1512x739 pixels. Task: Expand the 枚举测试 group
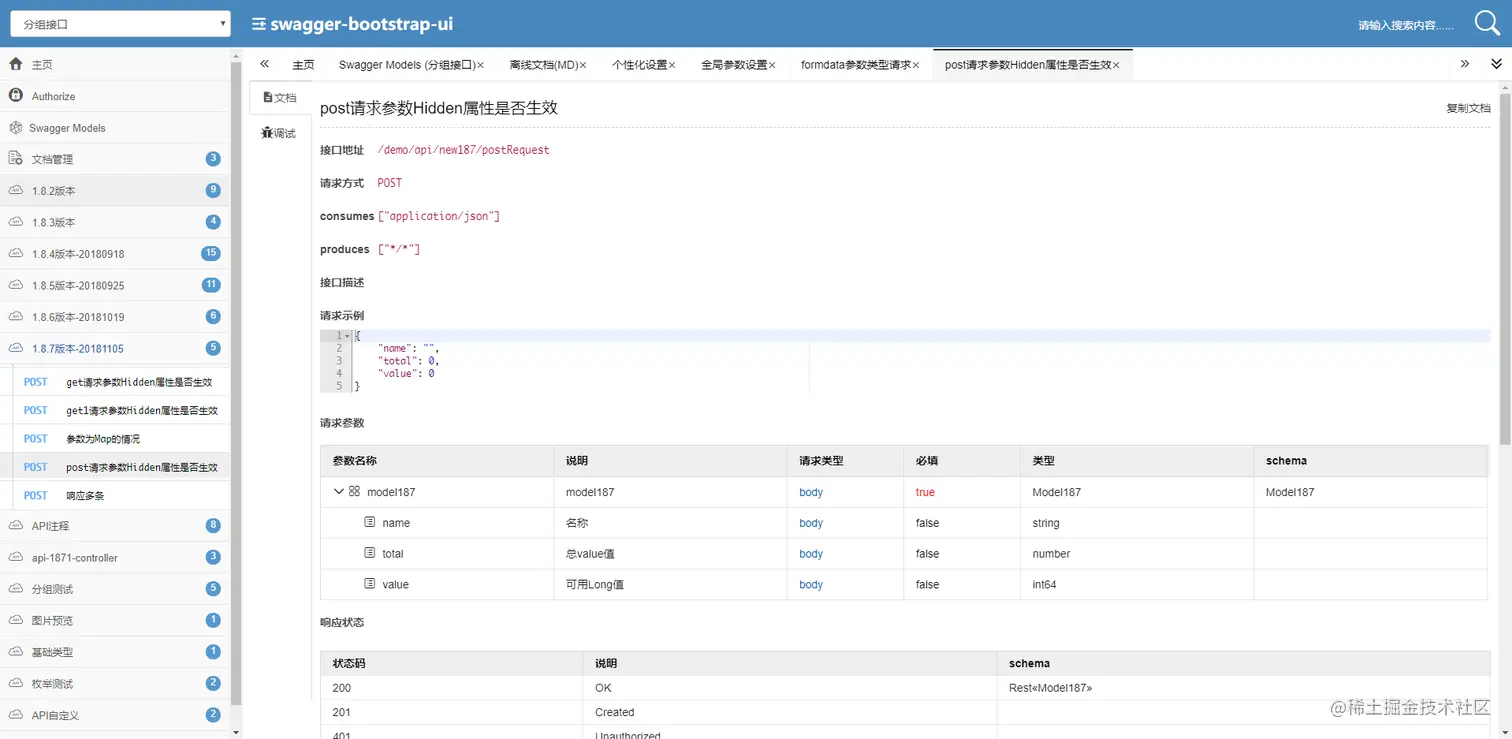(115, 683)
